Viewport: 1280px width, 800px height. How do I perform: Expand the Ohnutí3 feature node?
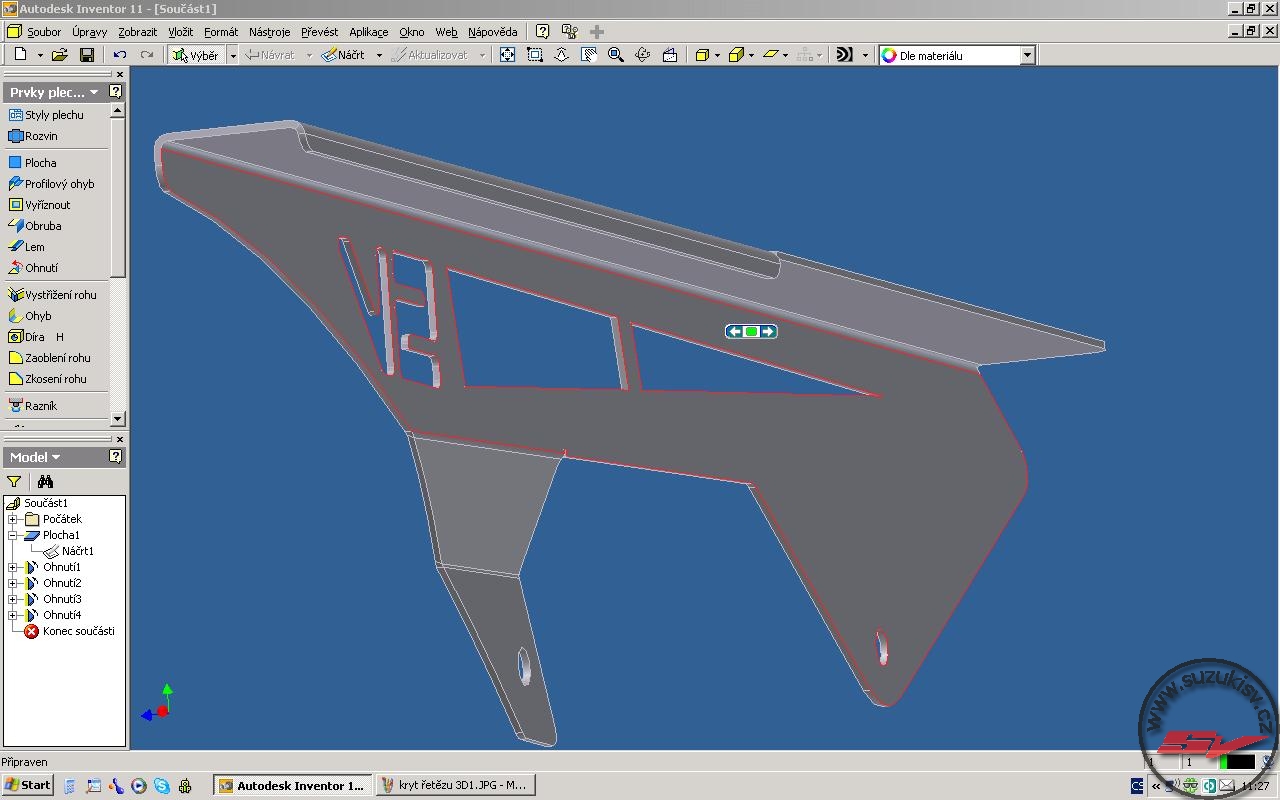click(x=12, y=599)
